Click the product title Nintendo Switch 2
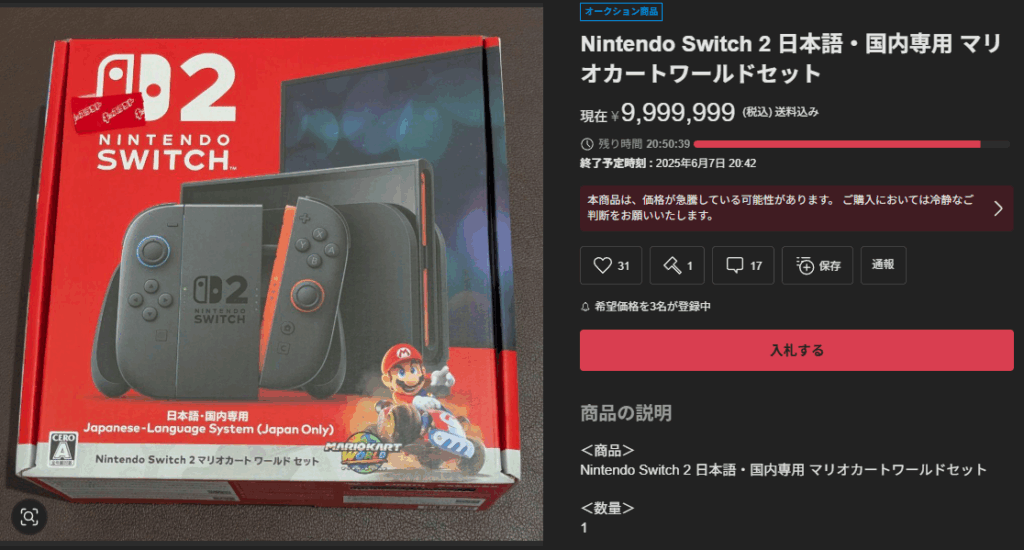Image resolution: width=1024 pixels, height=550 pixels. tap(790, 58)
